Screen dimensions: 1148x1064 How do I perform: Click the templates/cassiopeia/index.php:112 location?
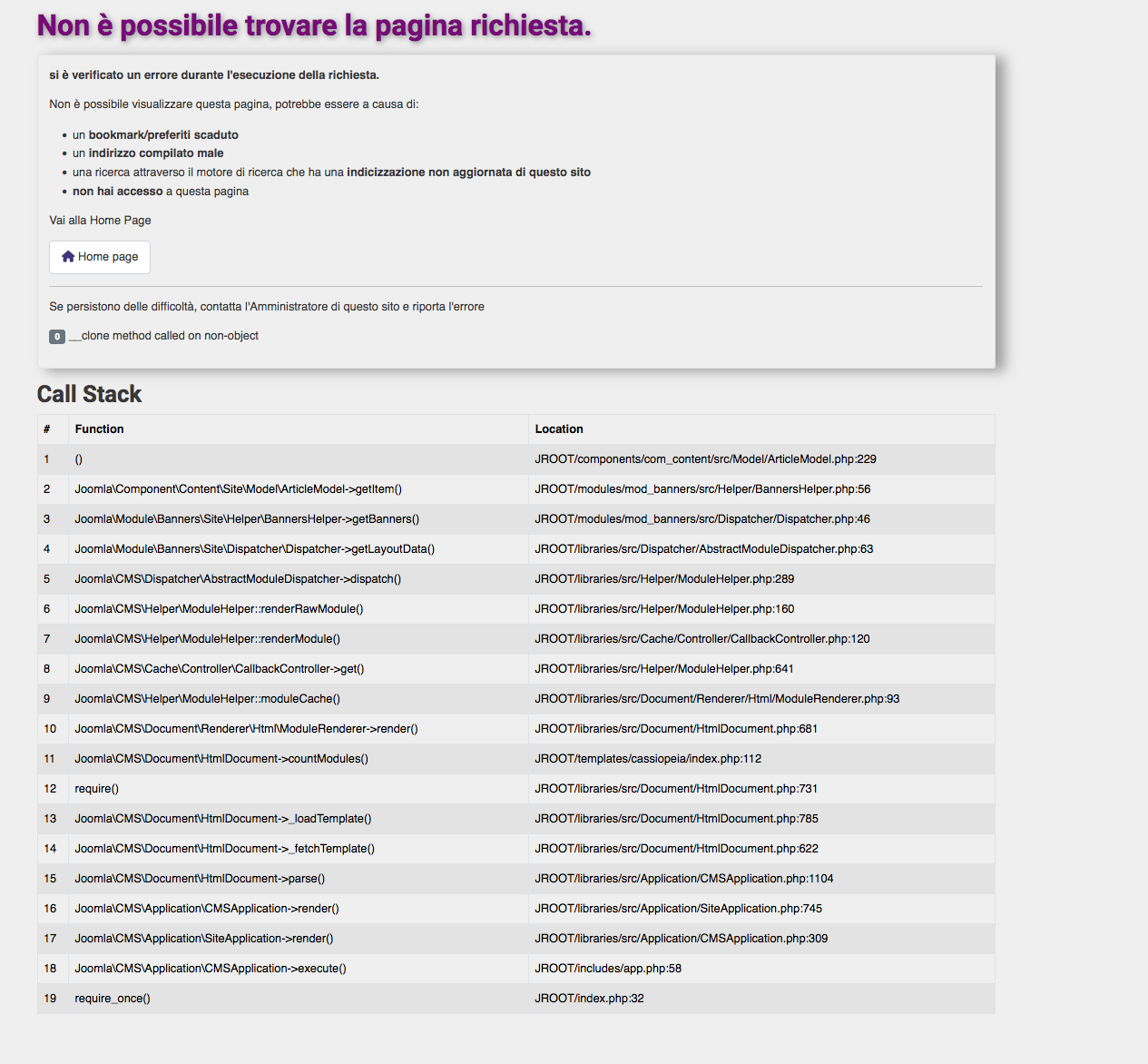(x=648, y=759)
